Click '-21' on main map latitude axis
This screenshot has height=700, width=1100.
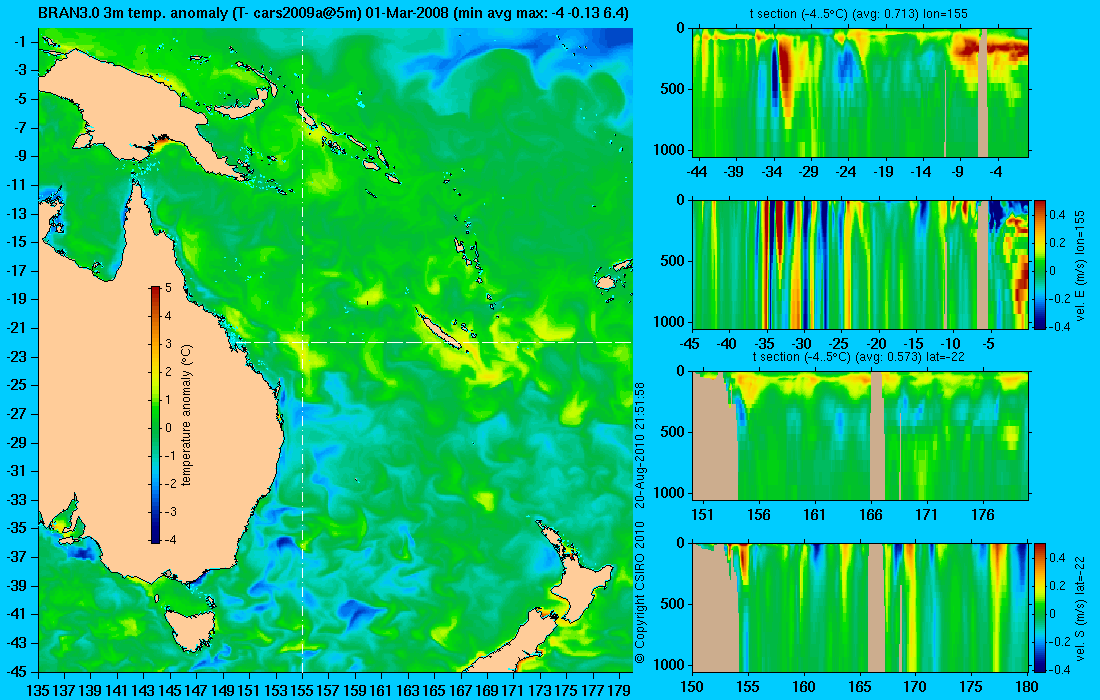[x=20, y=328]
